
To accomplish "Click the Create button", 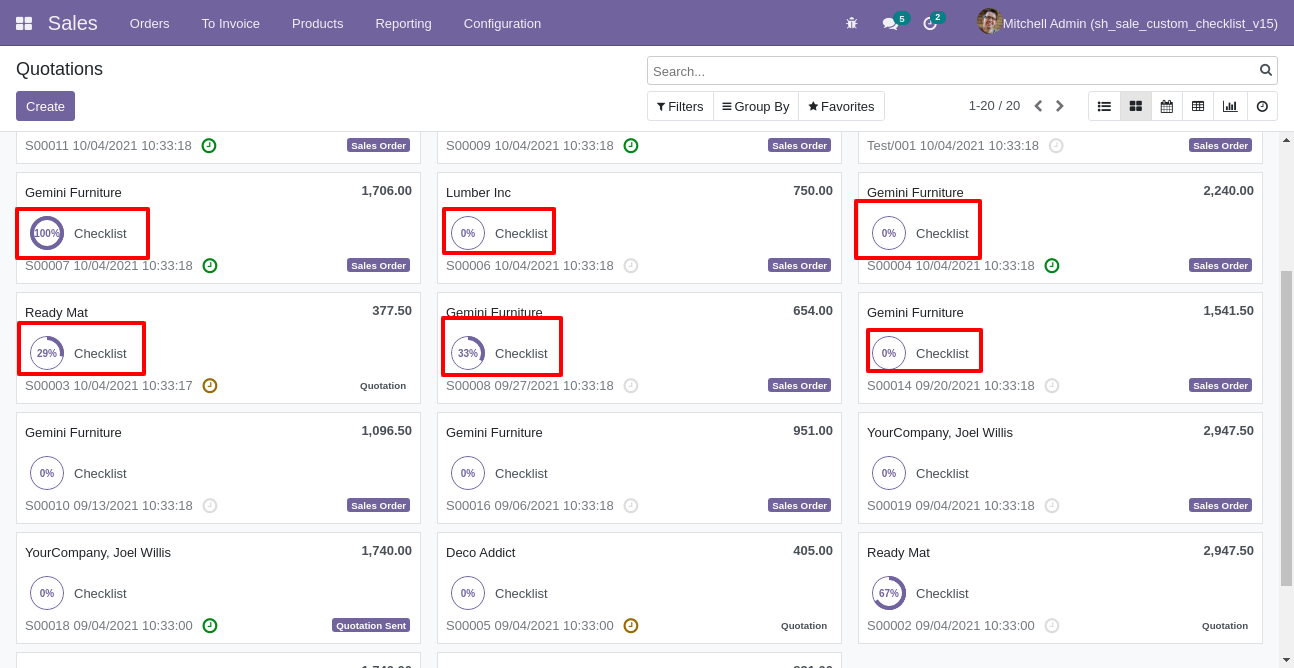I will tap(45, 106).
